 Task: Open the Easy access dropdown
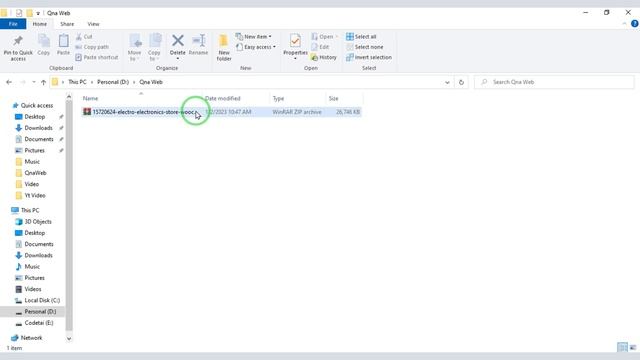(256, 47)
